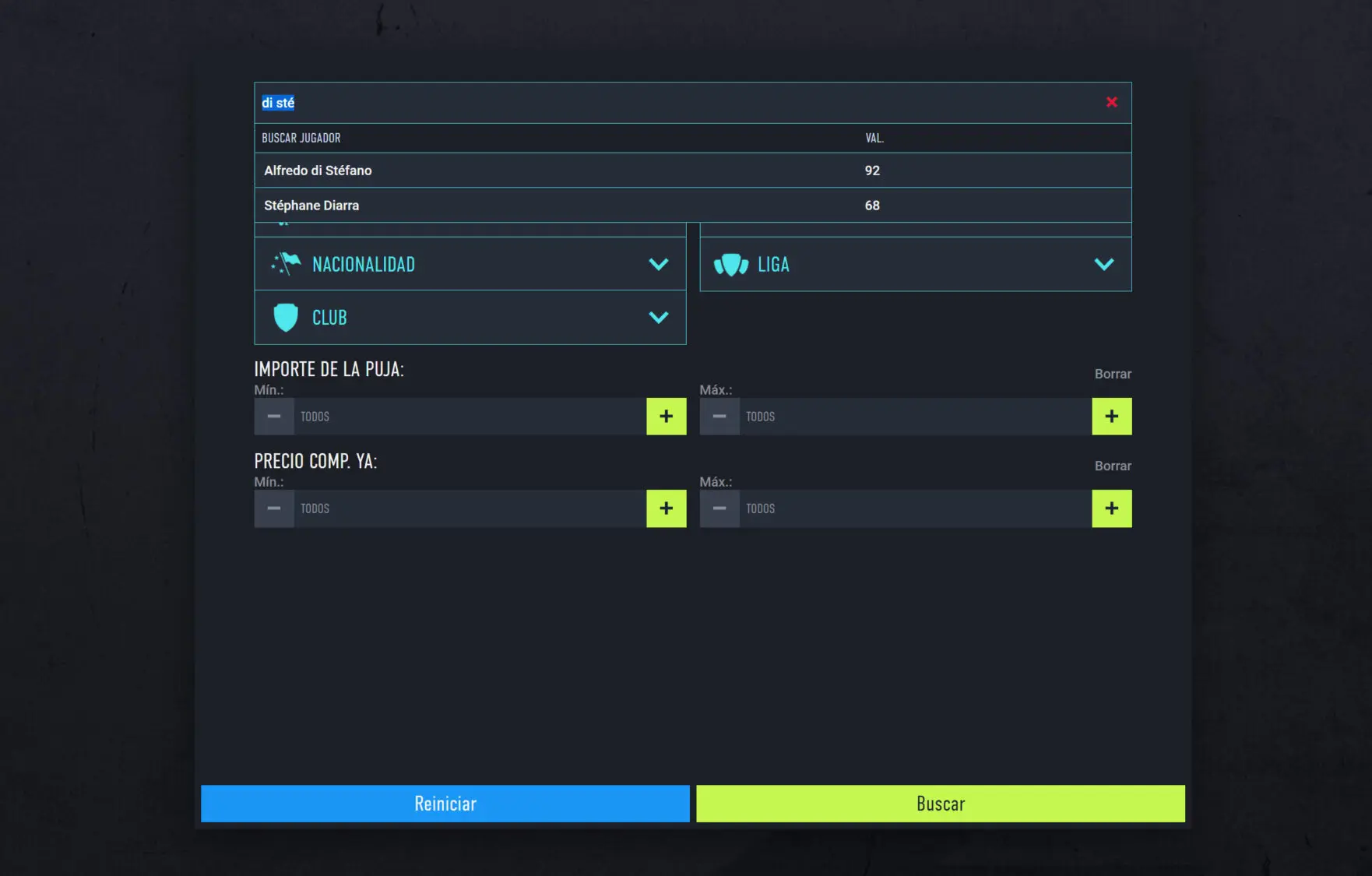Click the Buscar Jugador column header
This screenshot has width=1372, height=876.
pos(301,138)
